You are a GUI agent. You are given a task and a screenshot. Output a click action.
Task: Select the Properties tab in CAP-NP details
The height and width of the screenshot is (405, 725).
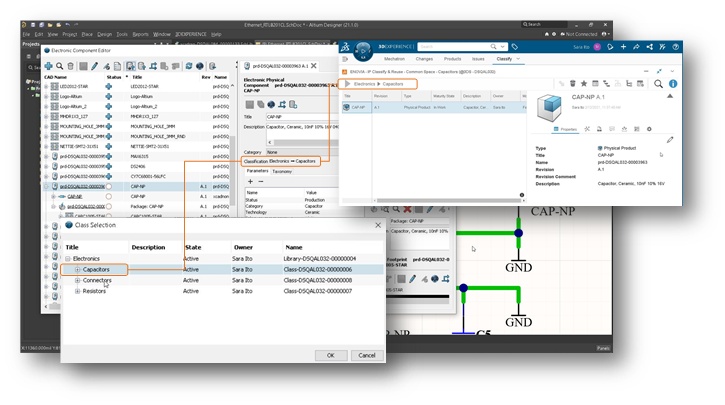click(x=565, y=129)
